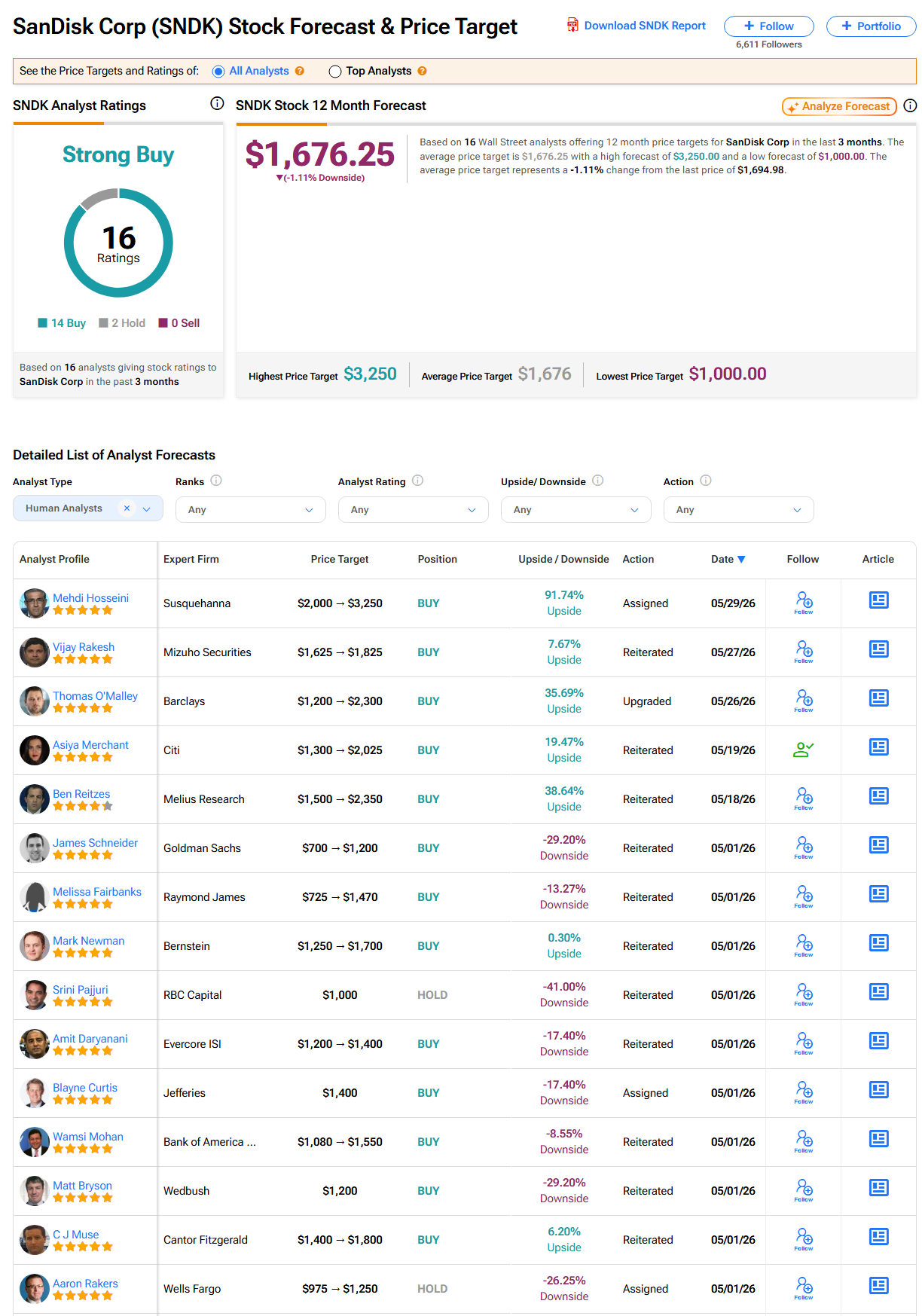Click the Analyze Forecast button
Image resolution: width=922 pixels, height=1316 pixels.
(x=839, y=106)
